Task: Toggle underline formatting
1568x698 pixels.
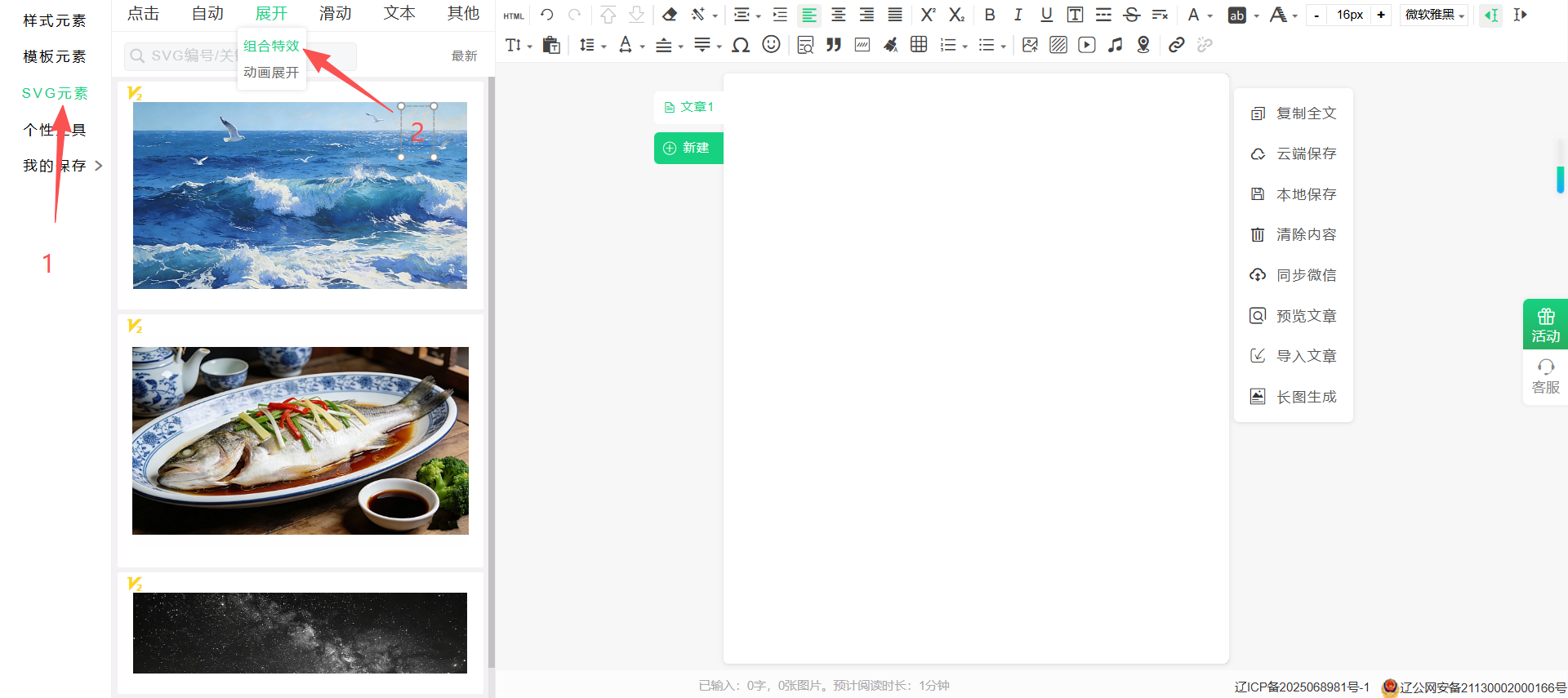Action: coord(1046,15)
